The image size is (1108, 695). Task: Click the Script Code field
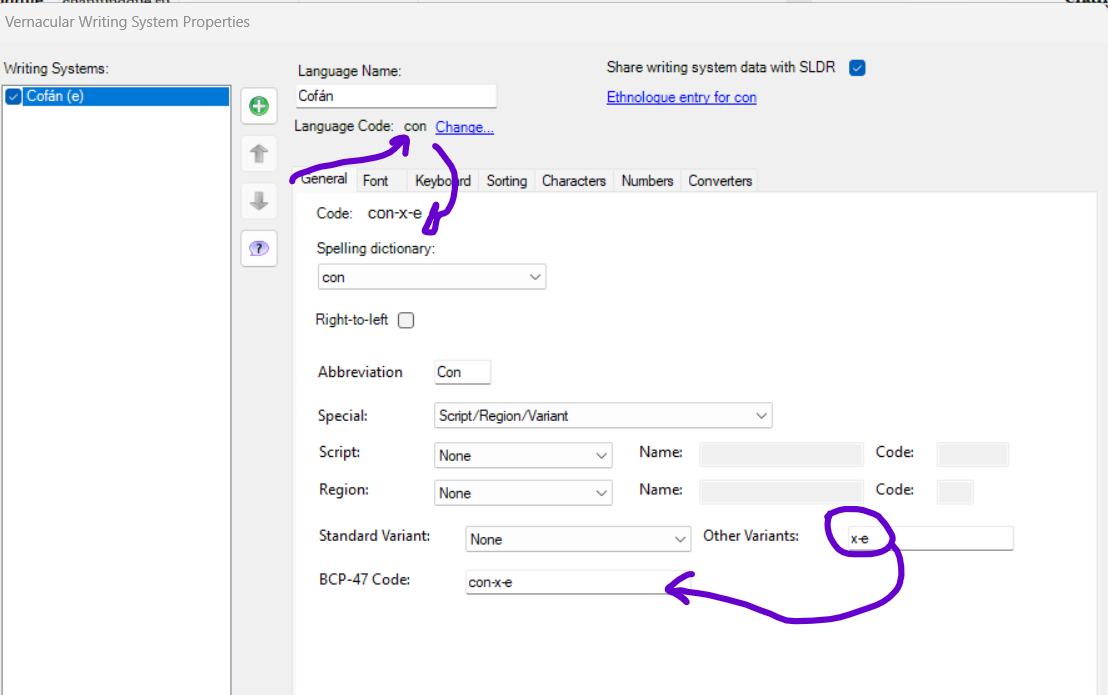pos(972,454)
